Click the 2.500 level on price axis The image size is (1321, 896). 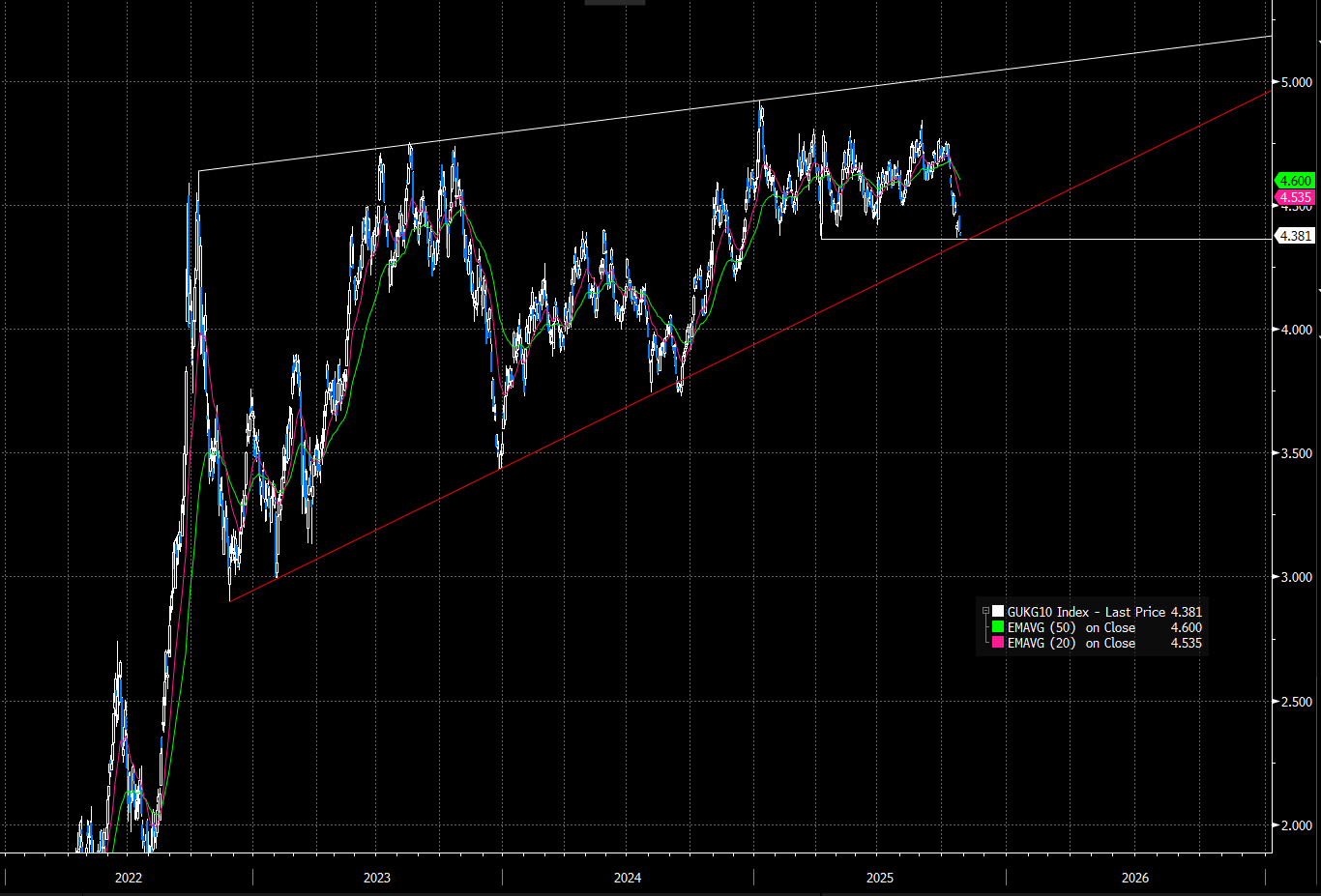coord(1297,702)
